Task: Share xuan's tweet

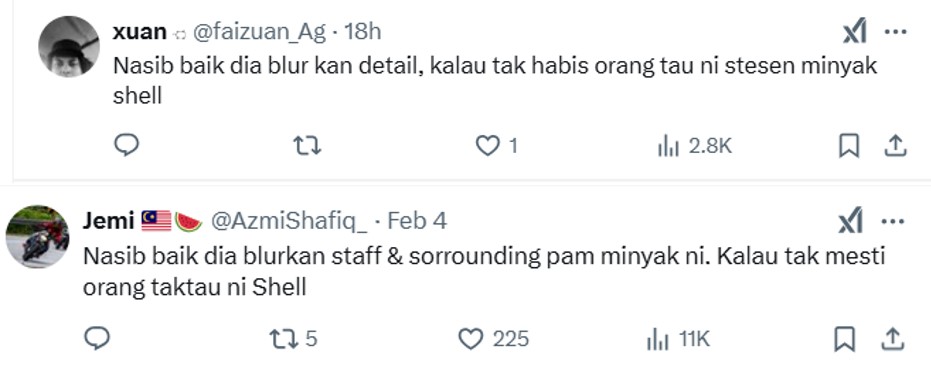Action: coord(894,145)
